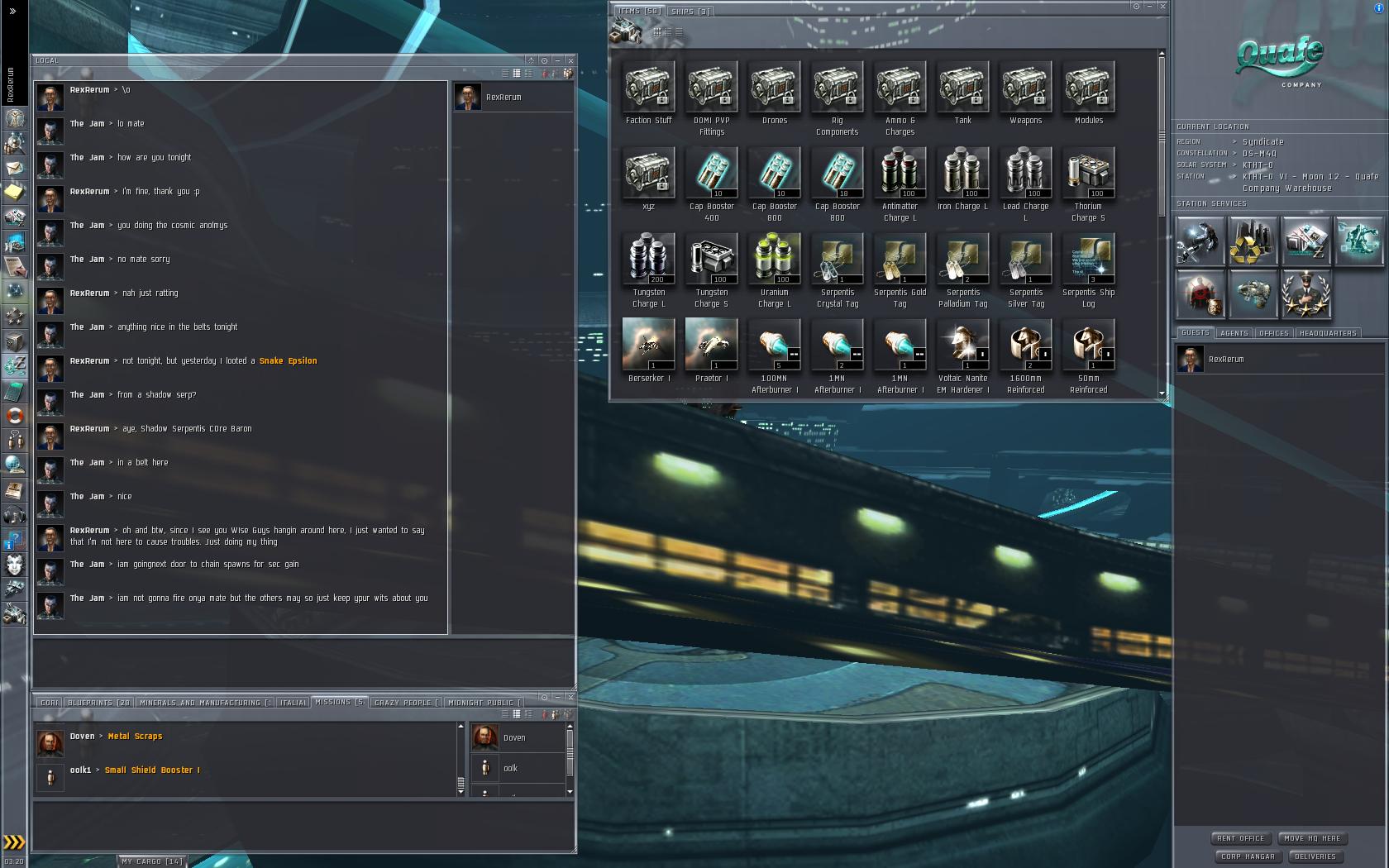Click the Metal Scraps item link
This screenshot has height=868, width=1389.
point(135,737)
